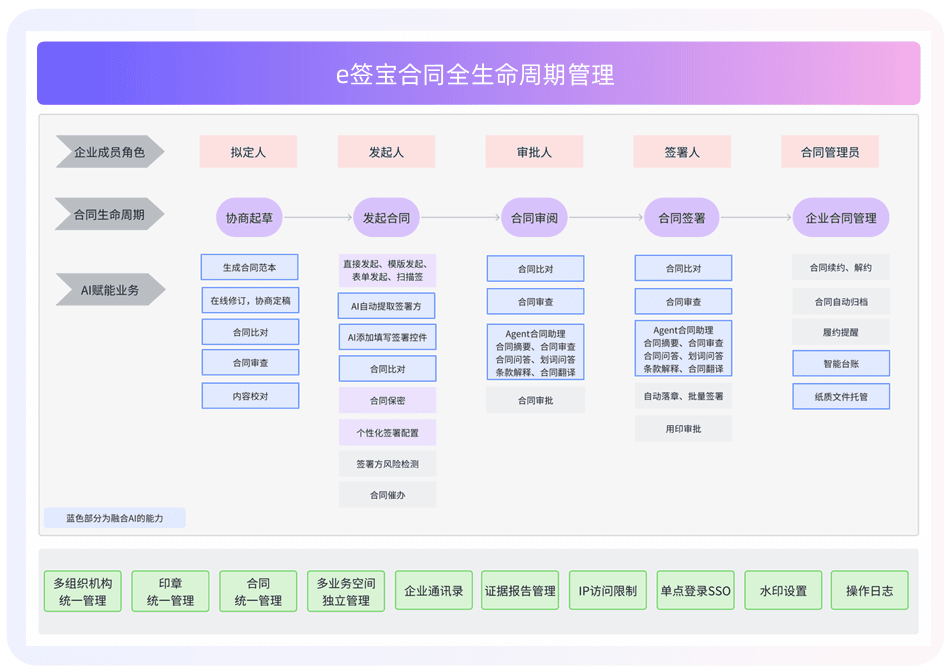This screenshot has width=951, height=671.
Task: Click the 智能台账 box
Action: [841, 363]
